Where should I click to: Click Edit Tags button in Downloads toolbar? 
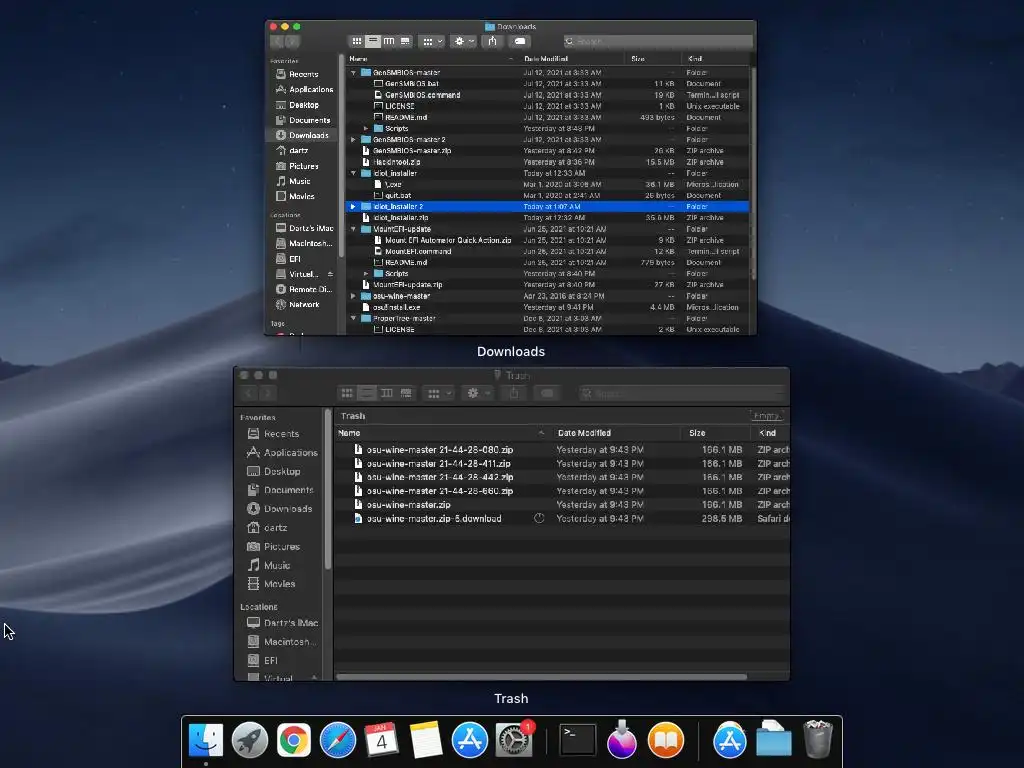click(520, 41)
